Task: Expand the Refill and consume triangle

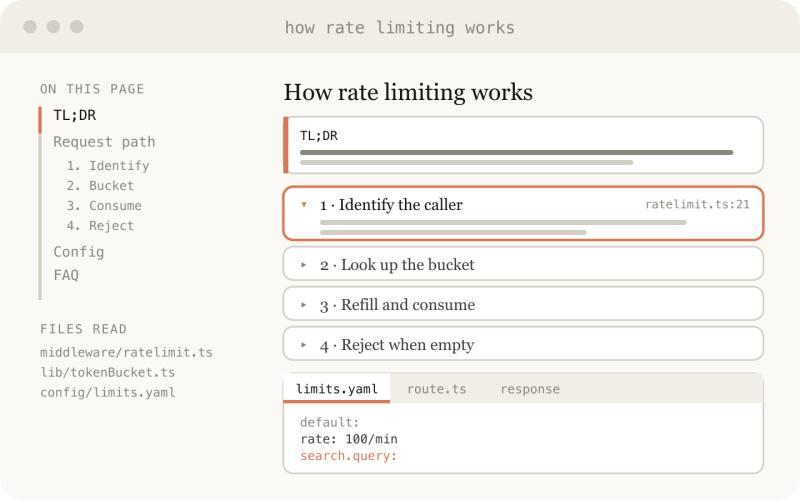Action: 304,305
